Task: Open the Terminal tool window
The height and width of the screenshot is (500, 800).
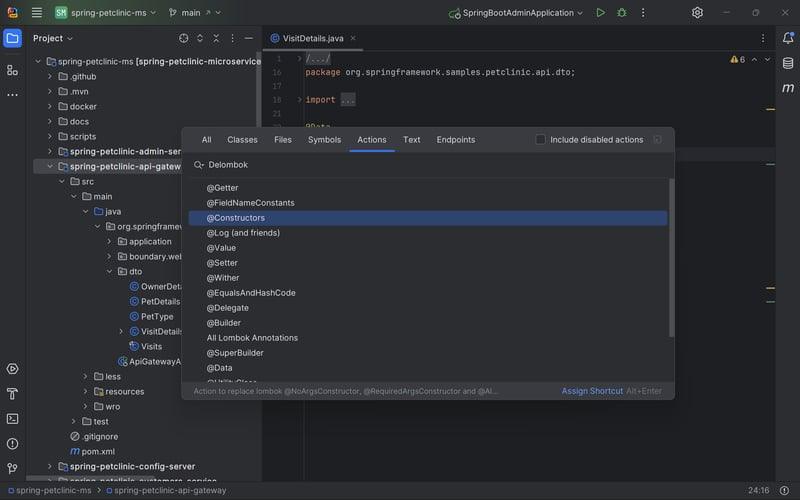Action: (12, 419)
